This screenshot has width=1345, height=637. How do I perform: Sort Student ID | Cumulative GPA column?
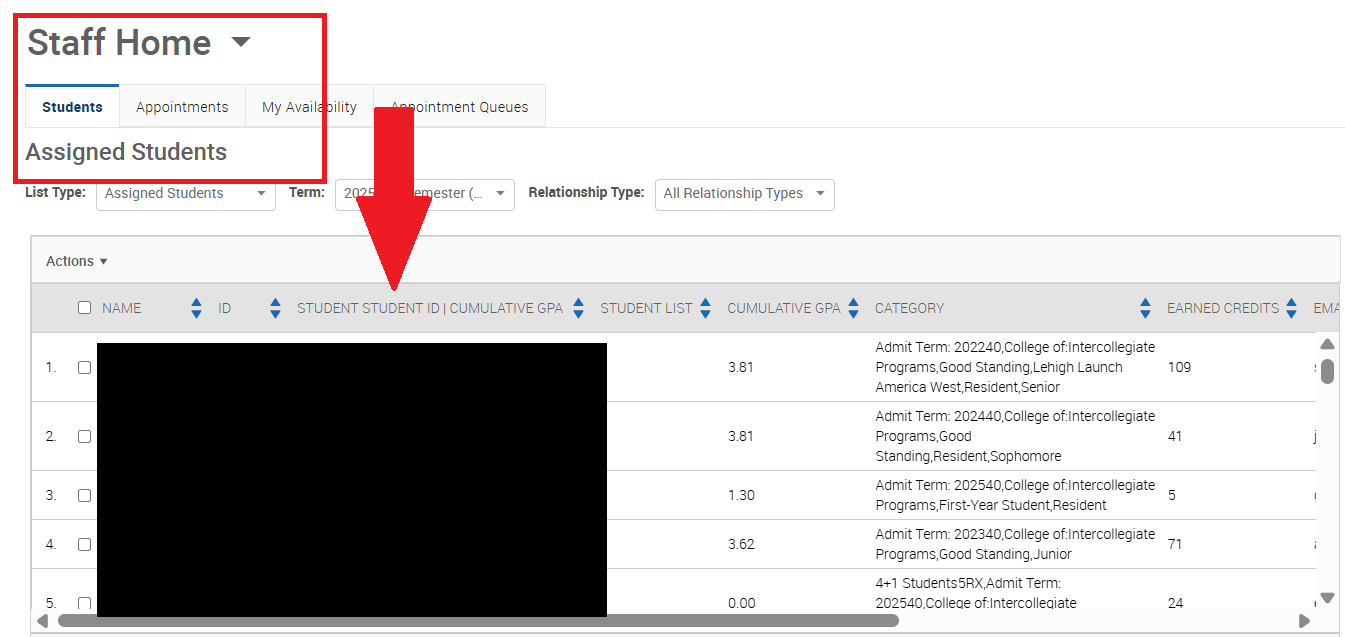[578, 309]
